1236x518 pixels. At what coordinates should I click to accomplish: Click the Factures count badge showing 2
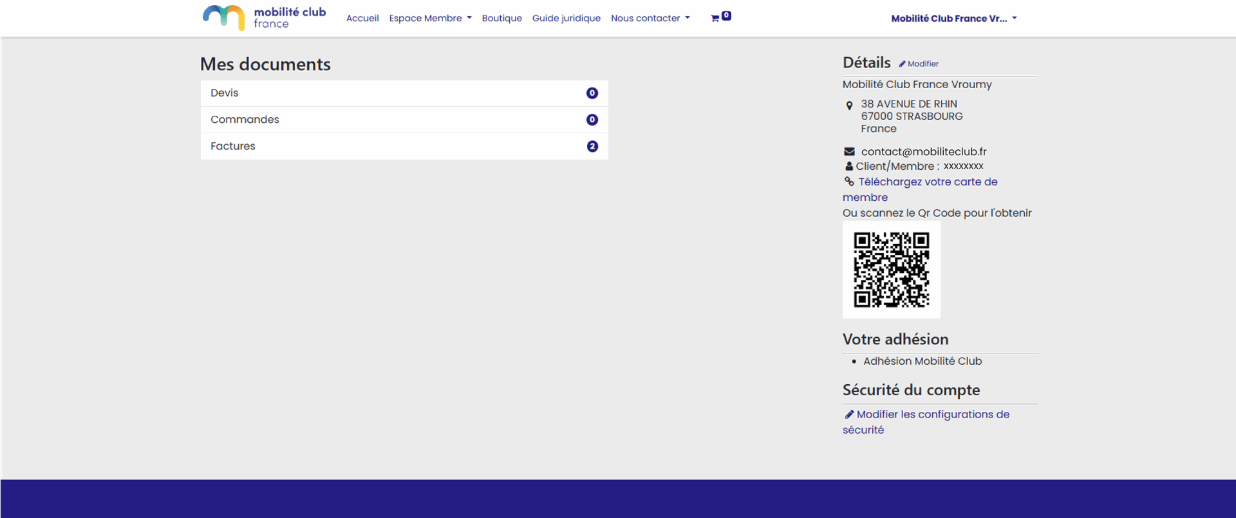592,146
